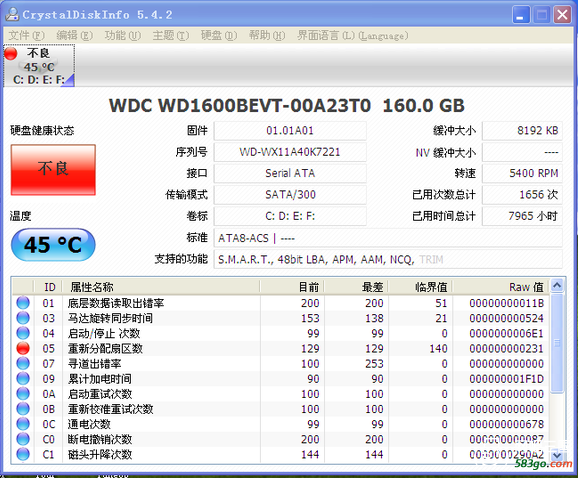Click the blue status icon for row 0A
Screen dimensions: 578x479
coord(23,393)
